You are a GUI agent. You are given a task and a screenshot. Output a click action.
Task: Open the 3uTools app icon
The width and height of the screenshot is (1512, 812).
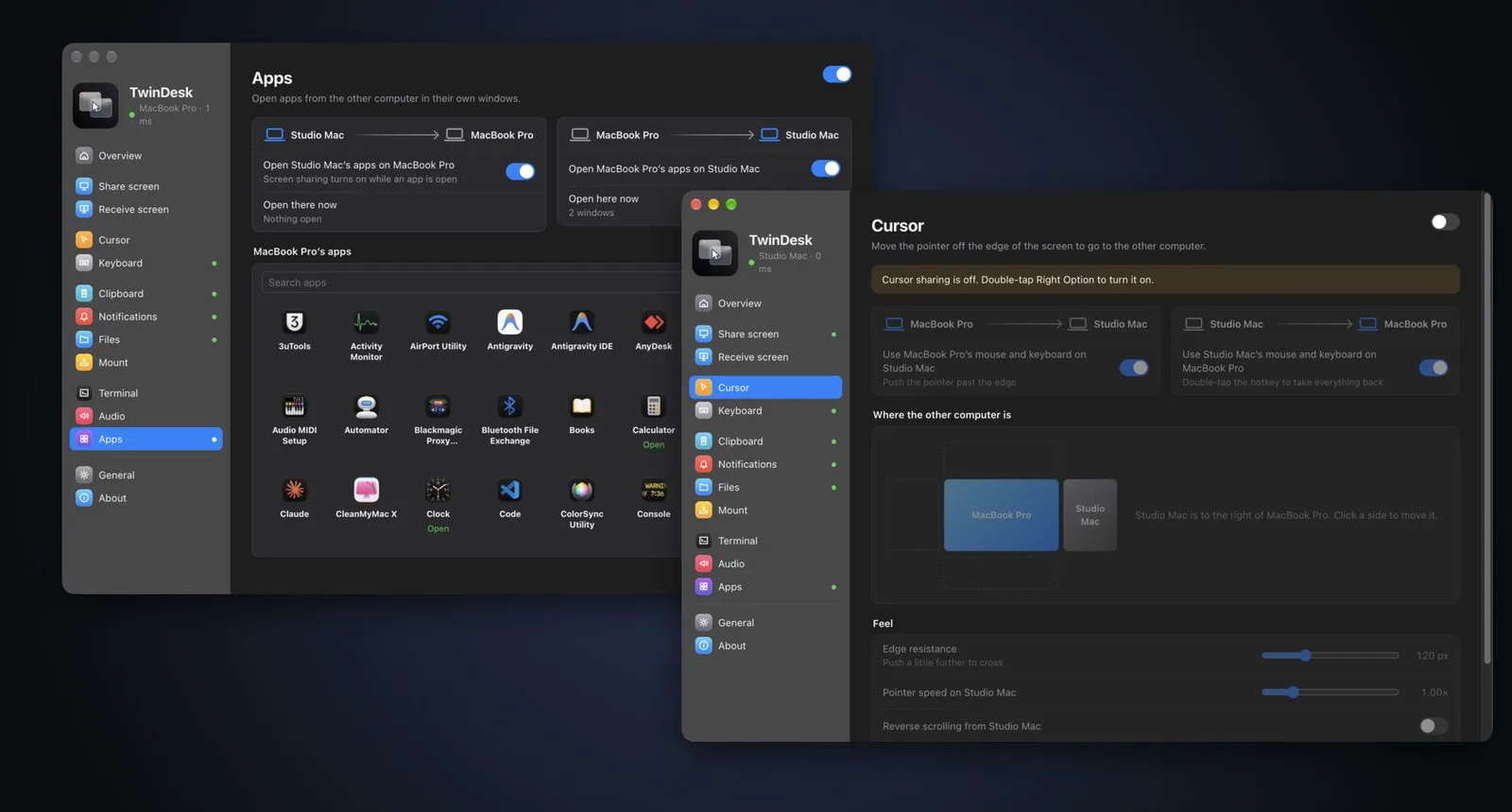point(295,323)
